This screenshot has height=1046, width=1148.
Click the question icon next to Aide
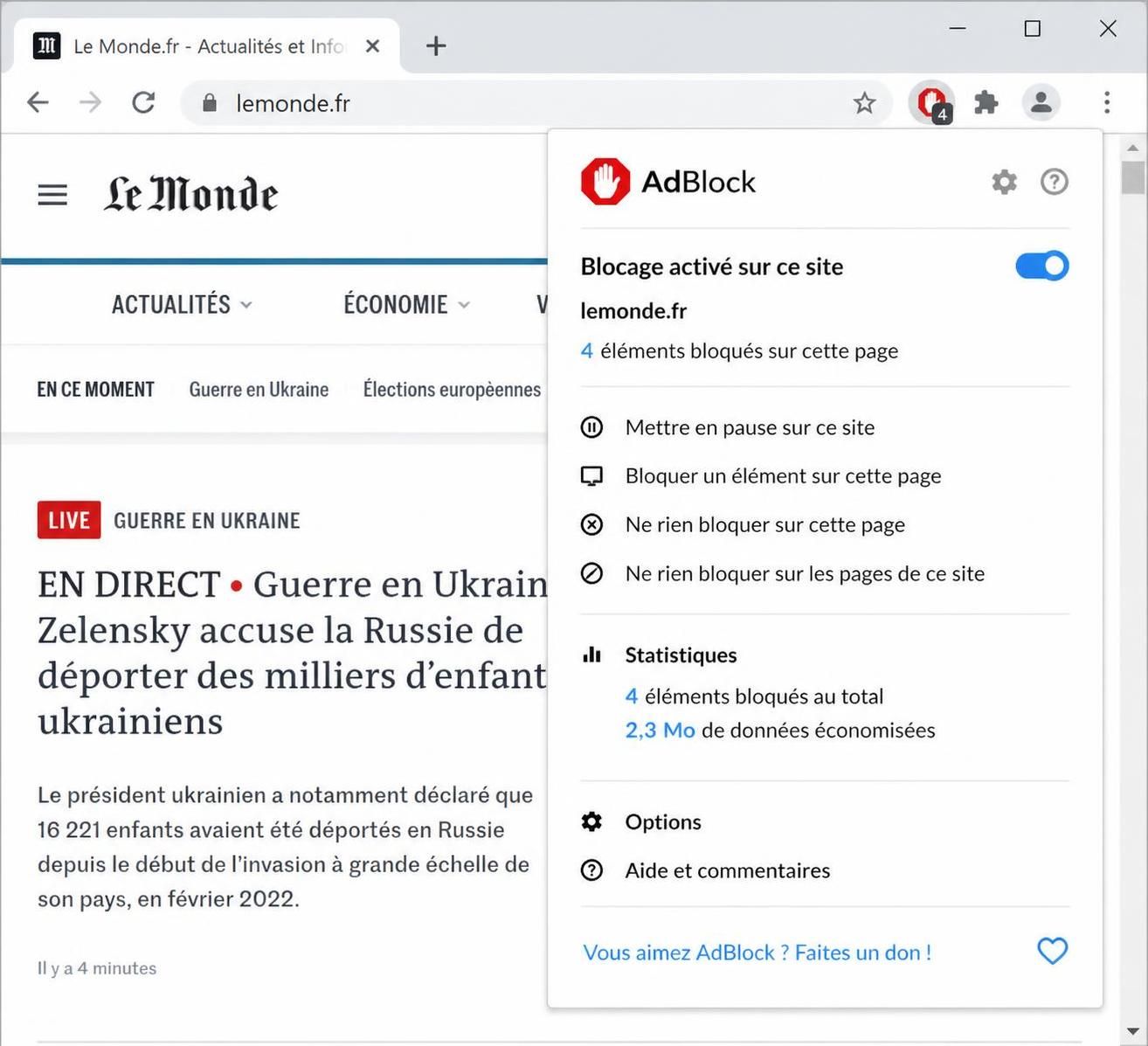pyautogui.click(x=591, y=870)
